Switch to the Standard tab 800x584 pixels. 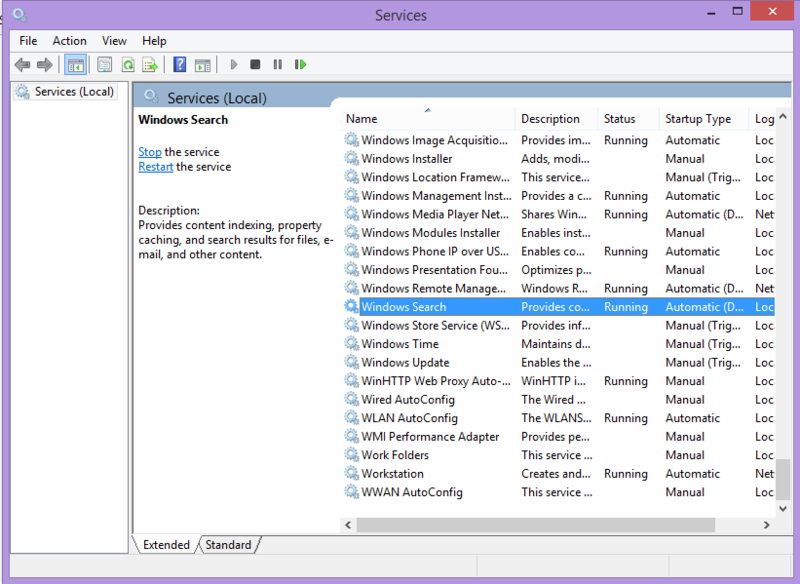point(228,545)
